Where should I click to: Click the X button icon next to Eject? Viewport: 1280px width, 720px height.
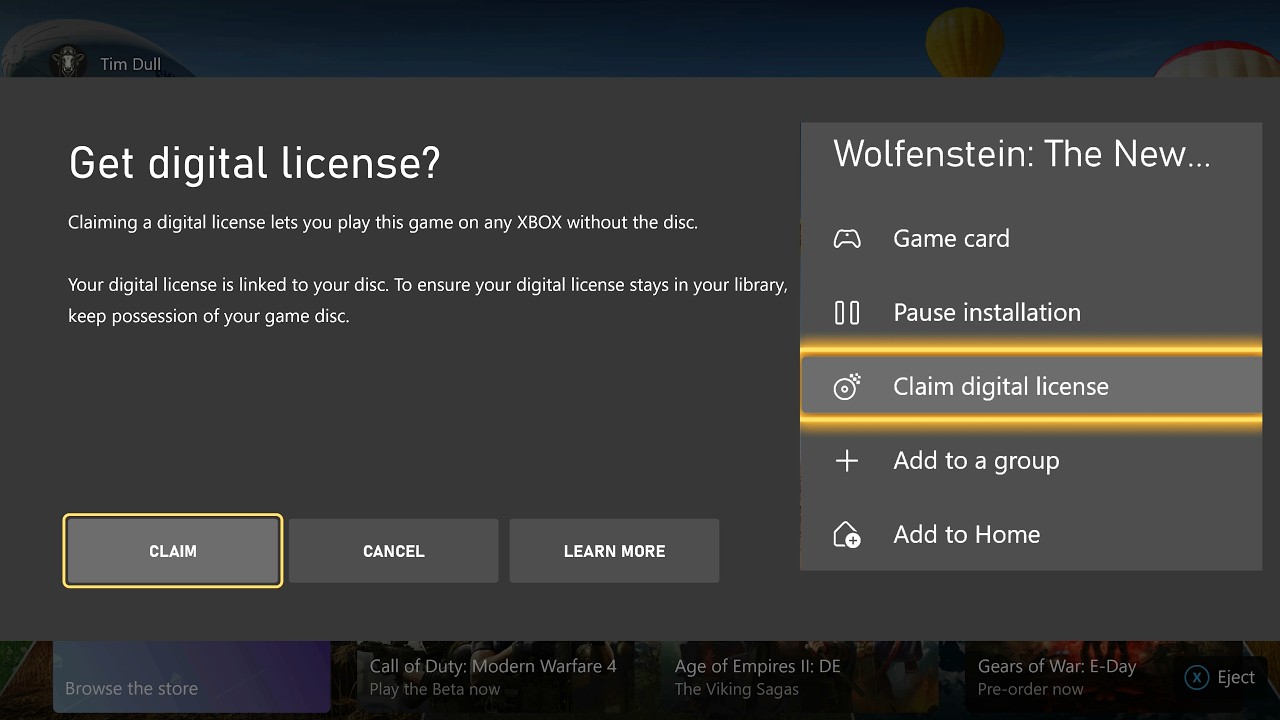(1197, 677)
